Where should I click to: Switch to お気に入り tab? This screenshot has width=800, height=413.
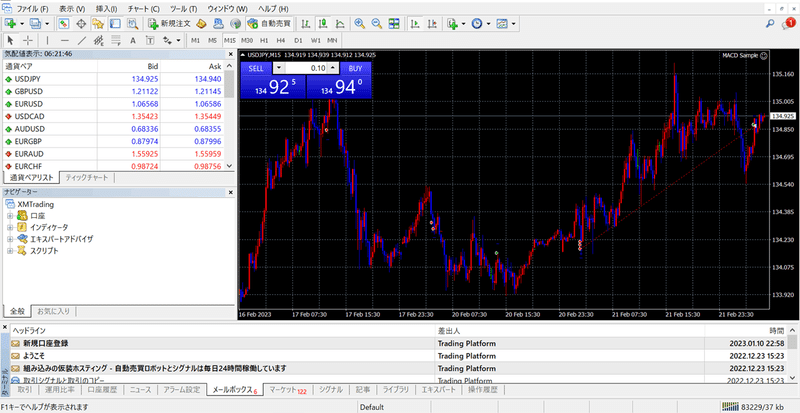coord(56,310)
